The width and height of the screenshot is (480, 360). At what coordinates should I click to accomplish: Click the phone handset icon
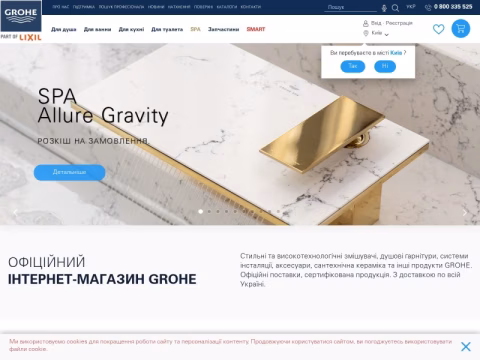428,7
